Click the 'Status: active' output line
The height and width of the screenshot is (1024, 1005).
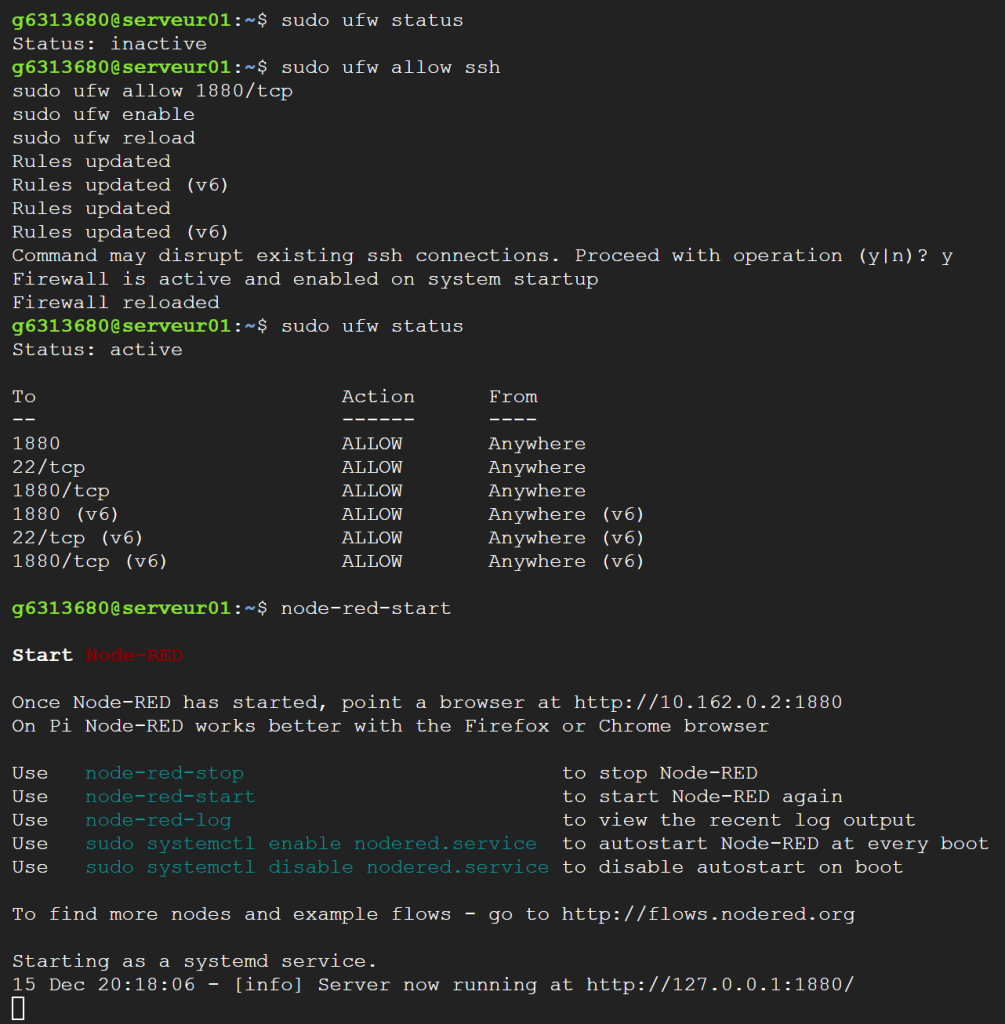[97, 350]
